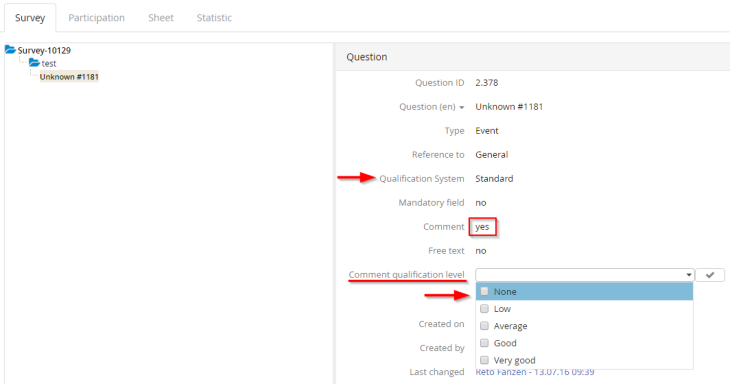The height and width of the screenshot is (384, 730).
Task: Click the Survey-10129 folder icon
Action: (x=10, y=49)
